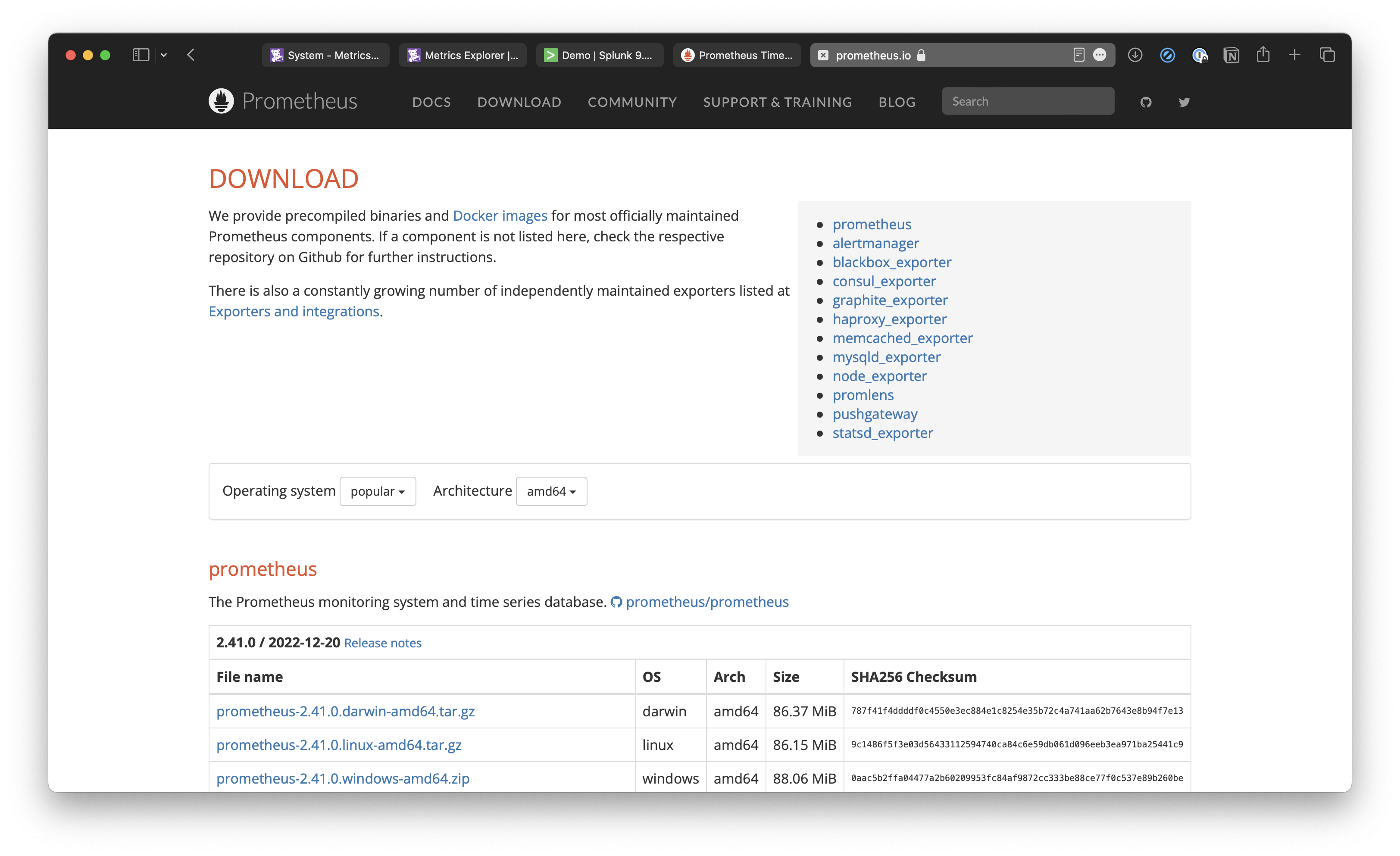This screenshot has height=856, width=1400.
Task: Click the 86.37 MiB size cell
Action: point(805,711)
